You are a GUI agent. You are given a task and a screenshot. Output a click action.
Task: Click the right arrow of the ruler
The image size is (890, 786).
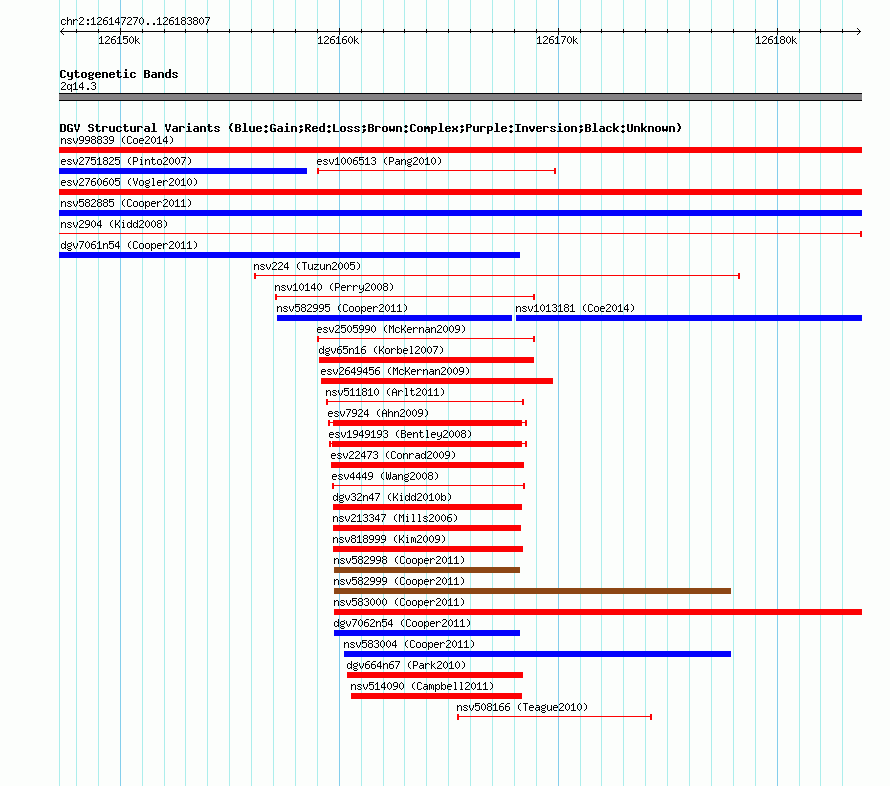(x=859, y=31)
